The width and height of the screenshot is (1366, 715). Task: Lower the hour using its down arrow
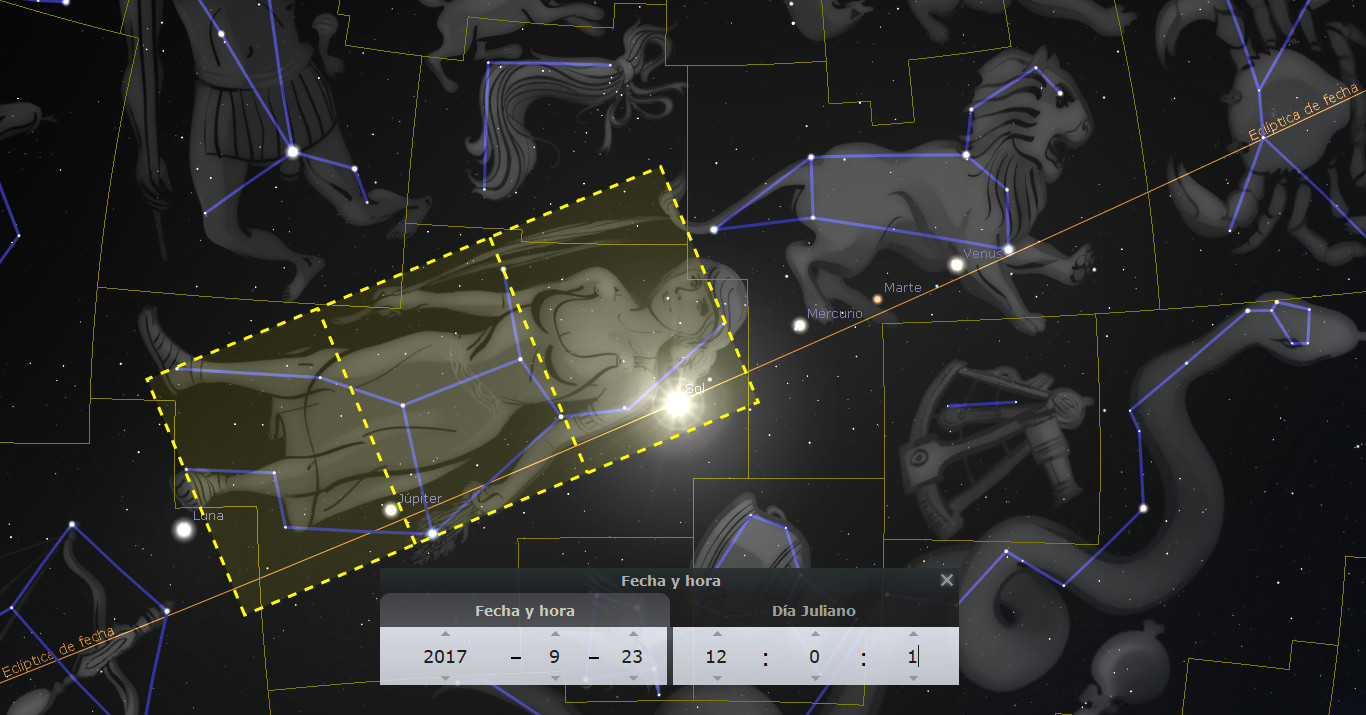[x=716, y=678]
